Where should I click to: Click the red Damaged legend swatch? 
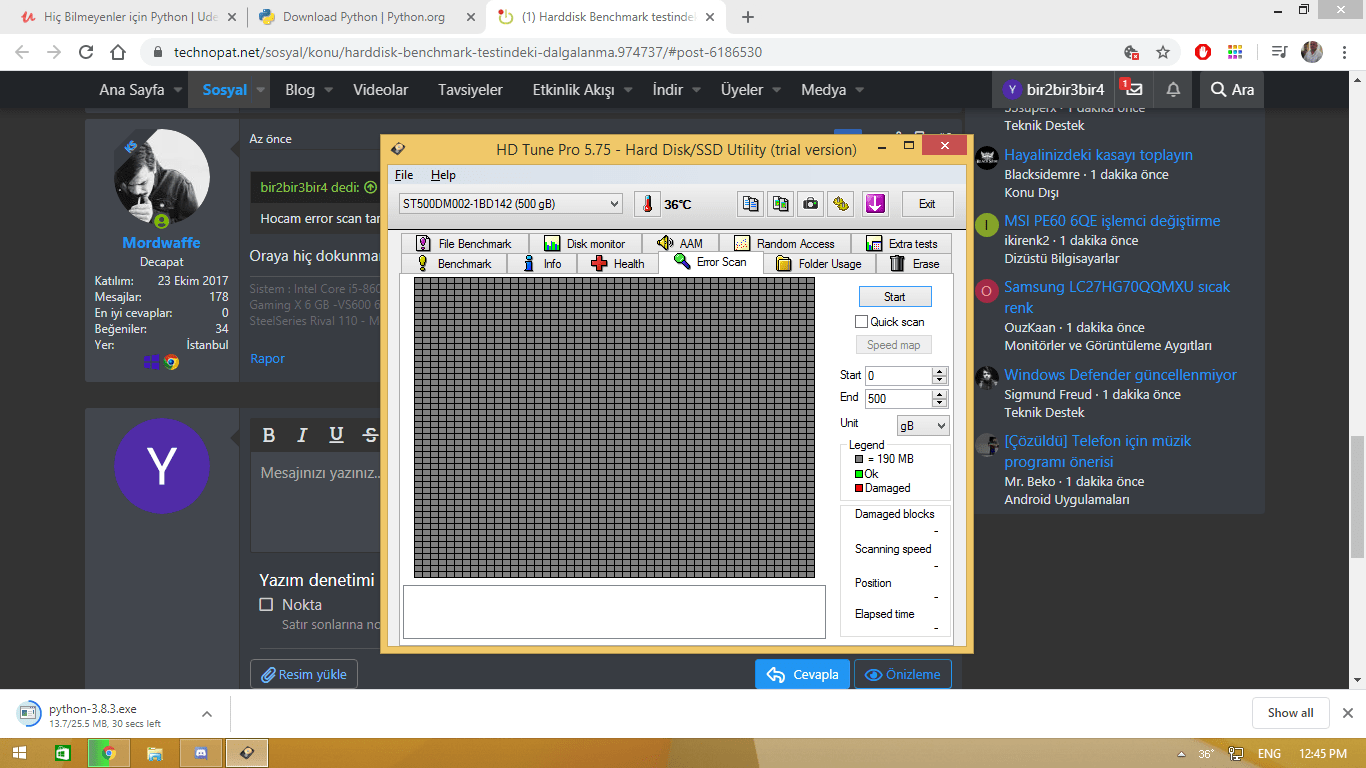(x=859, y=488)
